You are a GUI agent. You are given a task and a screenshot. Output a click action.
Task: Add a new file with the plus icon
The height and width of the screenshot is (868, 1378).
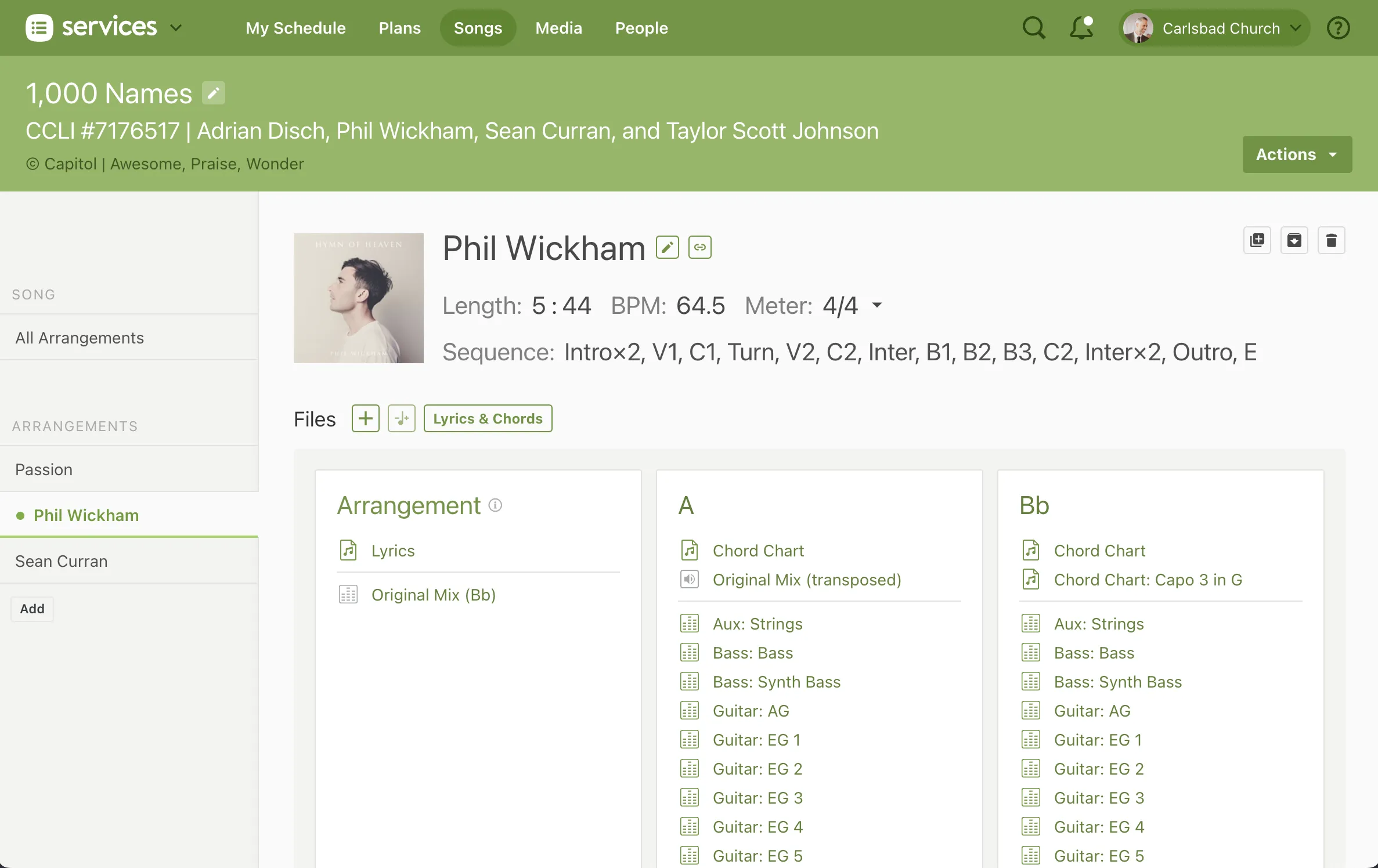[365, 418]
